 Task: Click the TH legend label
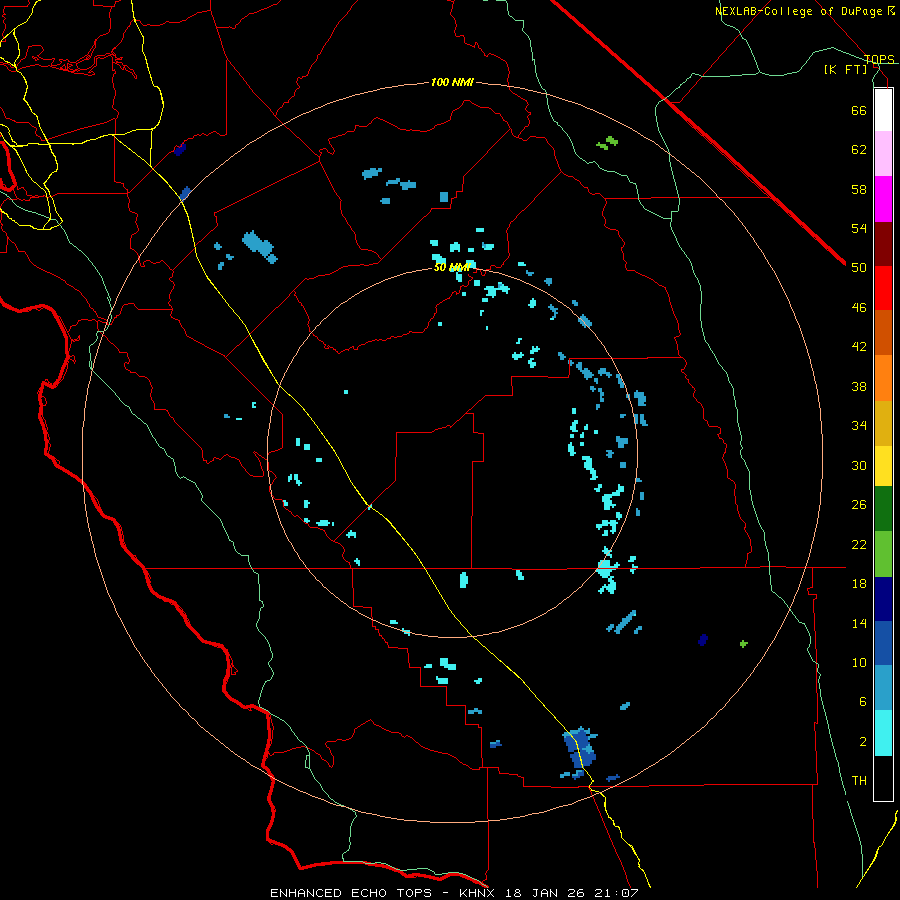click(x=859, y=781)
